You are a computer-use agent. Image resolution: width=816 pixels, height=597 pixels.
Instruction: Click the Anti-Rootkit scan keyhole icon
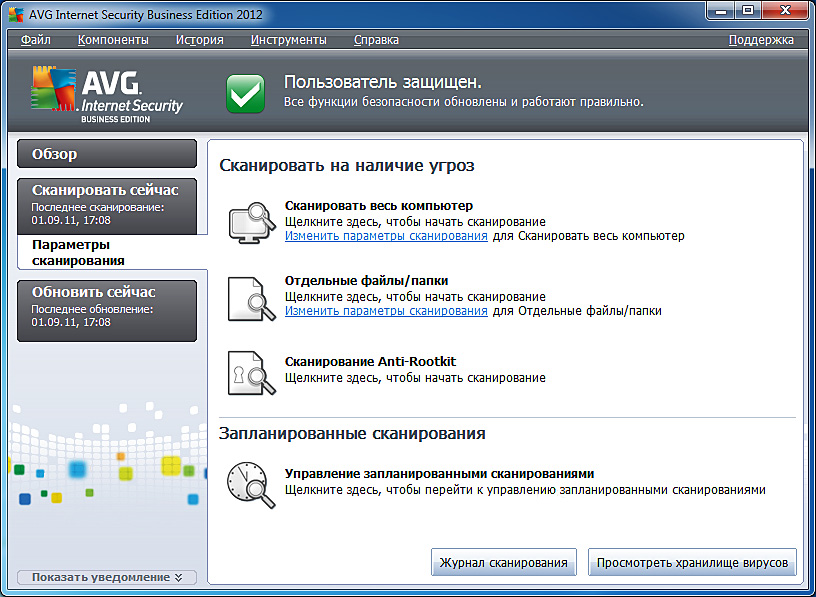pos(252,374)
